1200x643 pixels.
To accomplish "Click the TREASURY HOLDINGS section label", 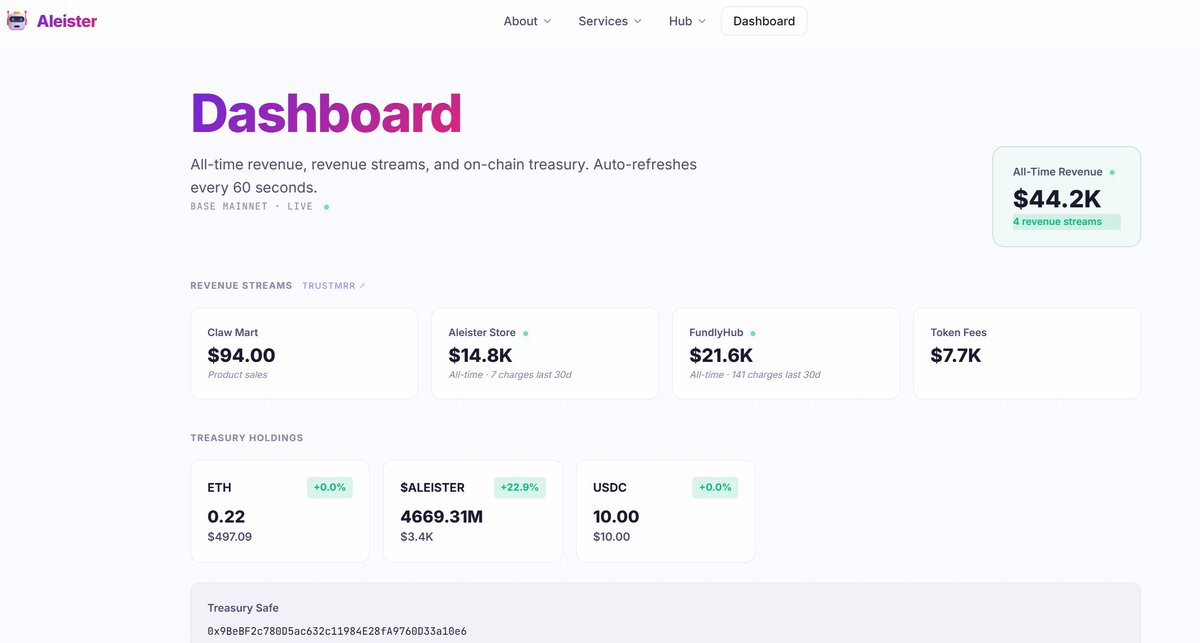I will pos(247,438).
